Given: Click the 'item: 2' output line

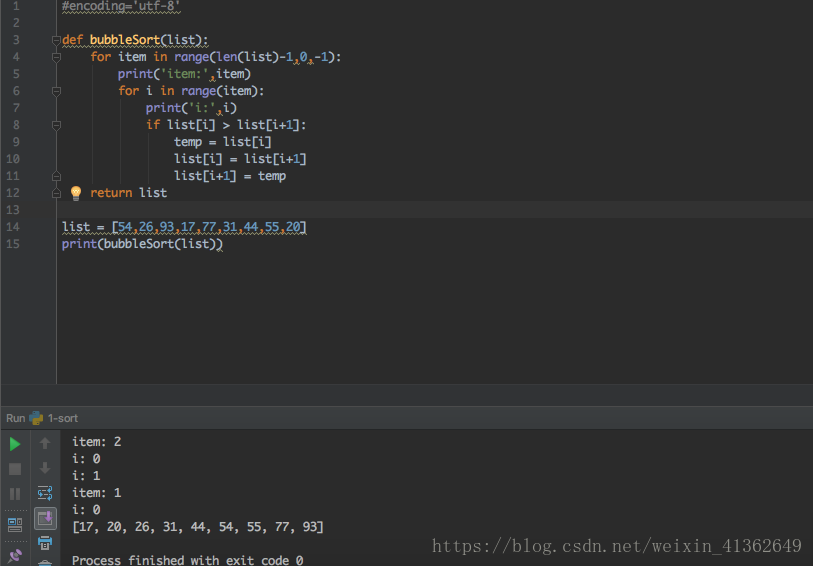Looking at the screenshot, I should [96, 442].
